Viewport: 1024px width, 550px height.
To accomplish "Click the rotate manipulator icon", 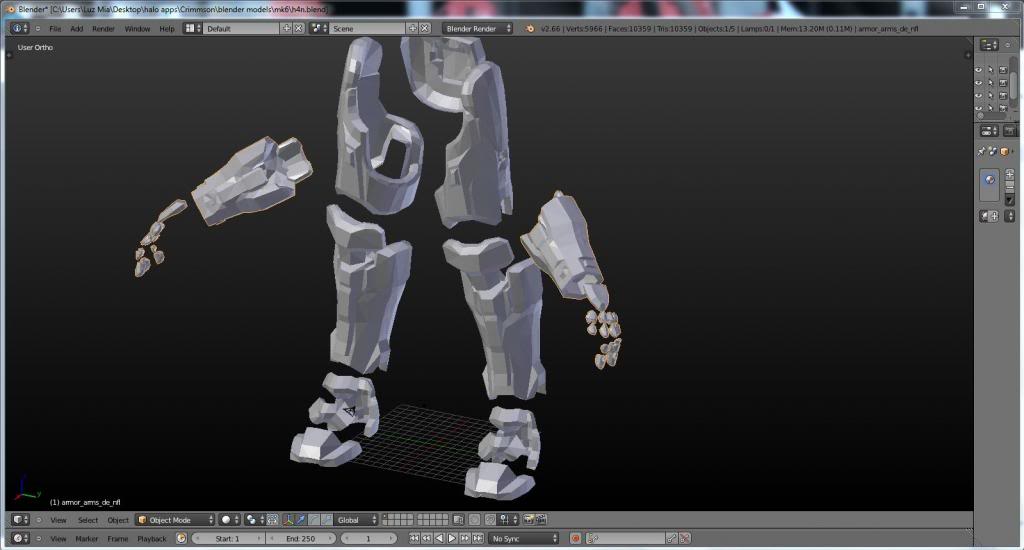I will point(313,520).
